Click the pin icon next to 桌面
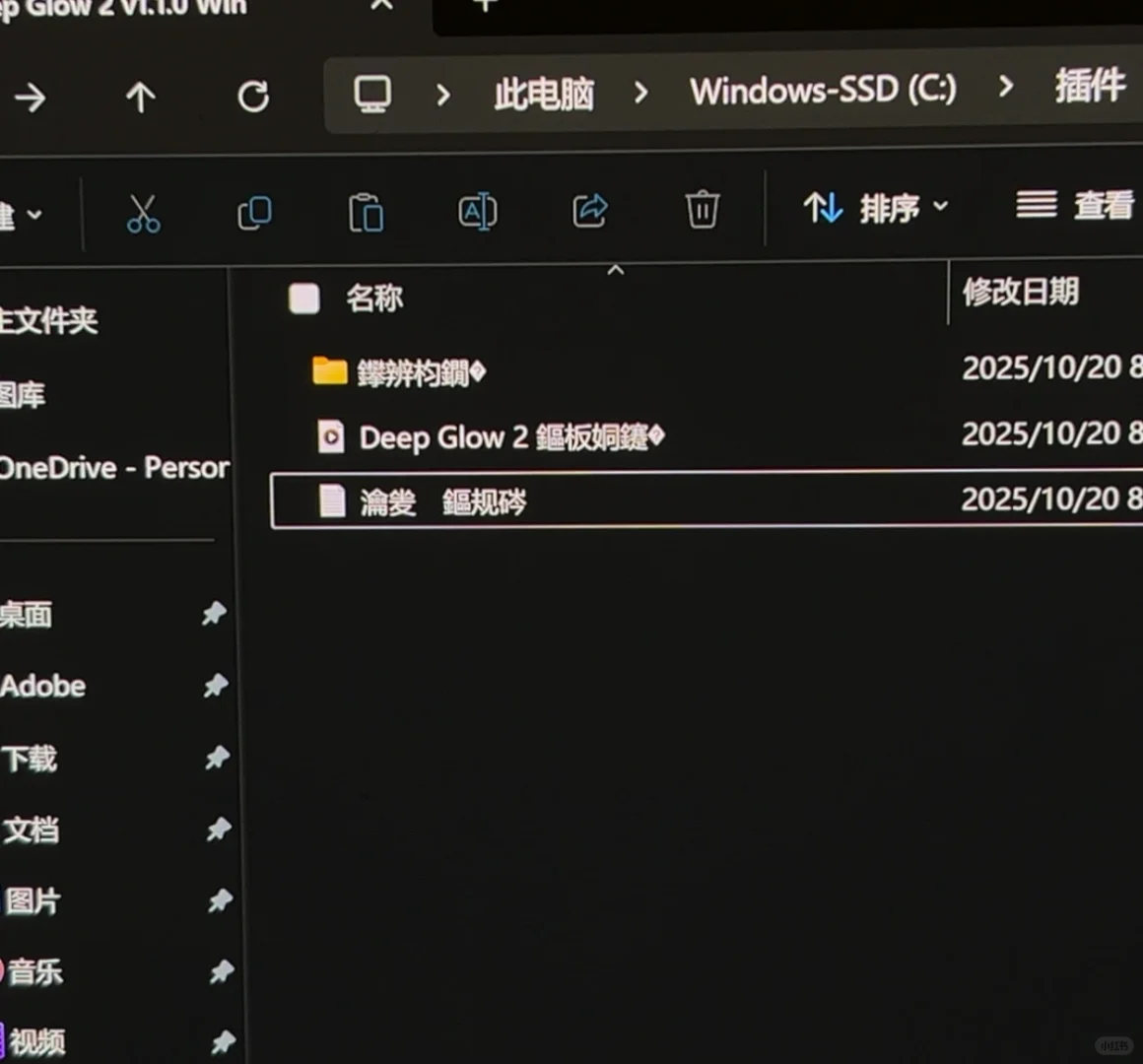This screenshot has width=1143, height=1064. 215,614
